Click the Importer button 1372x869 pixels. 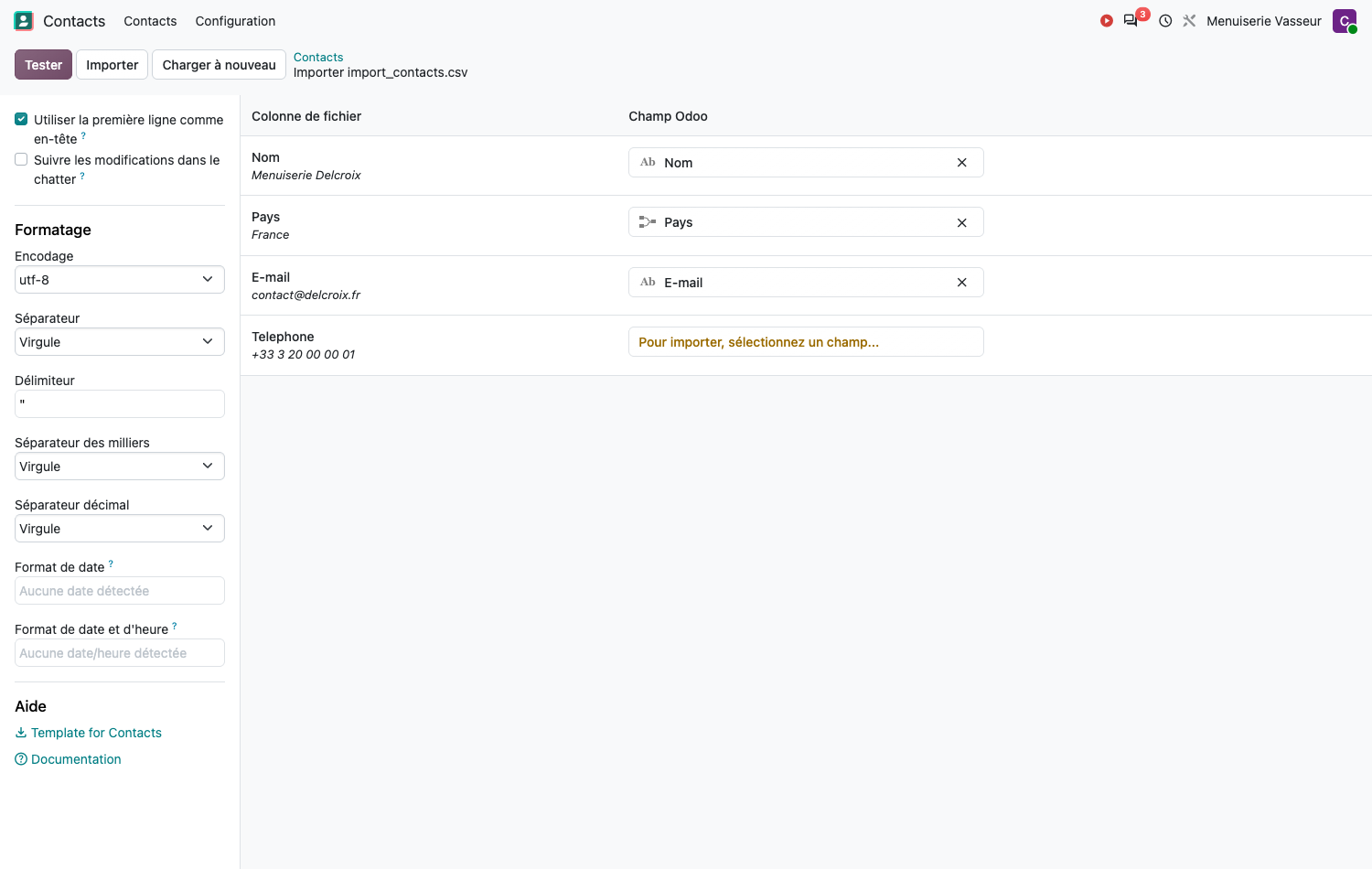[112, 65]
